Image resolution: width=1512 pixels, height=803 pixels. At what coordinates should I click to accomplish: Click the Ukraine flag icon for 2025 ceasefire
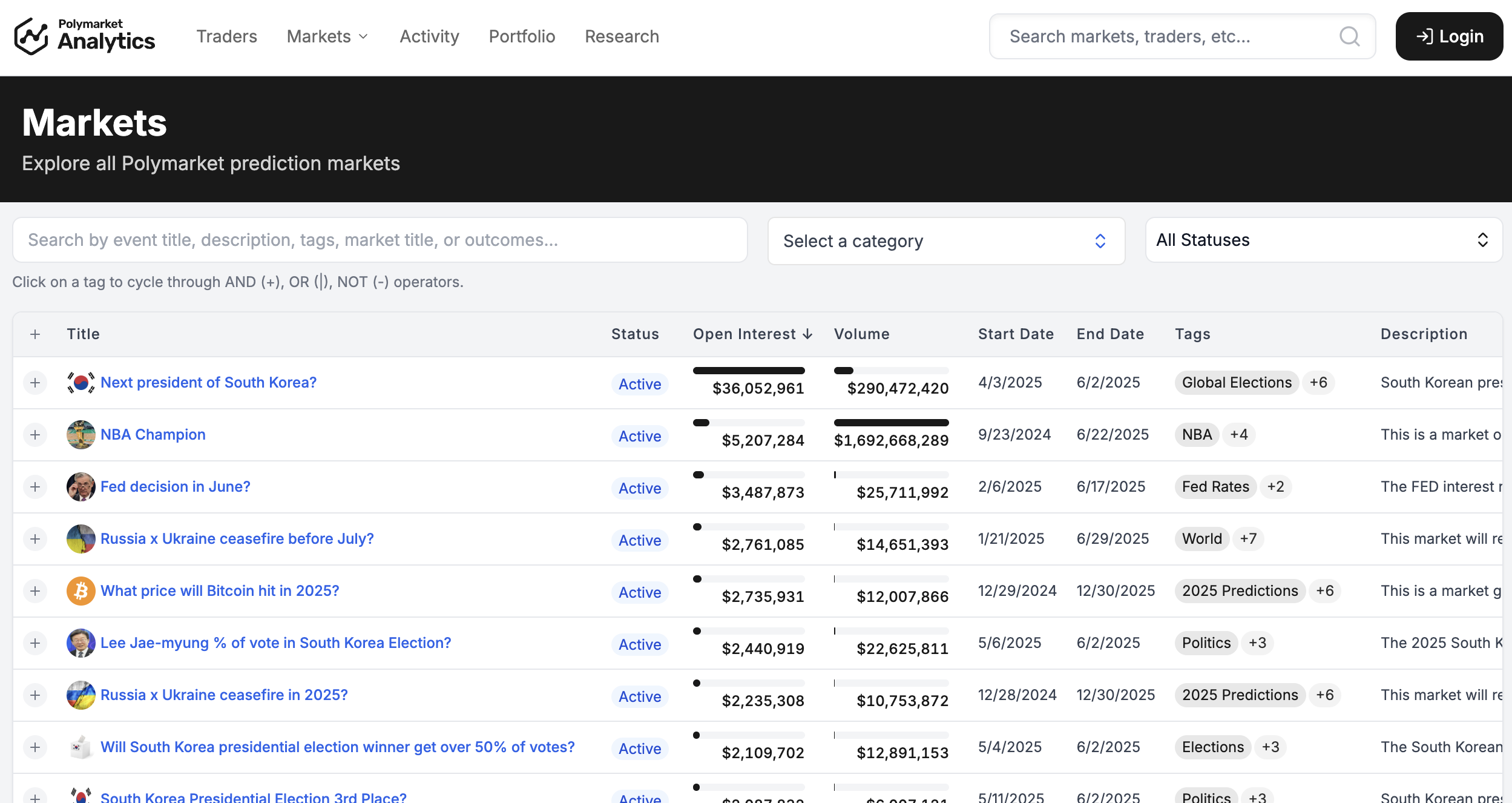click(x=81, y=695)
